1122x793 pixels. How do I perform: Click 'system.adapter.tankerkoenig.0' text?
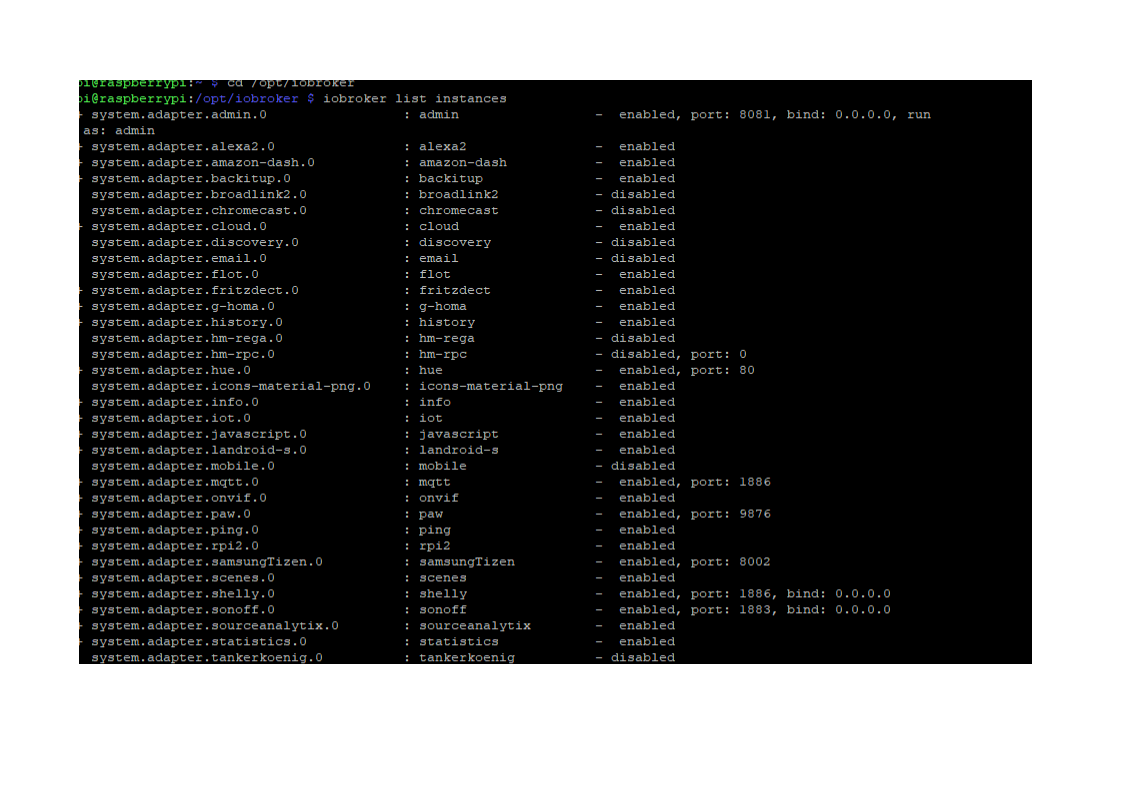click(207, 658)
